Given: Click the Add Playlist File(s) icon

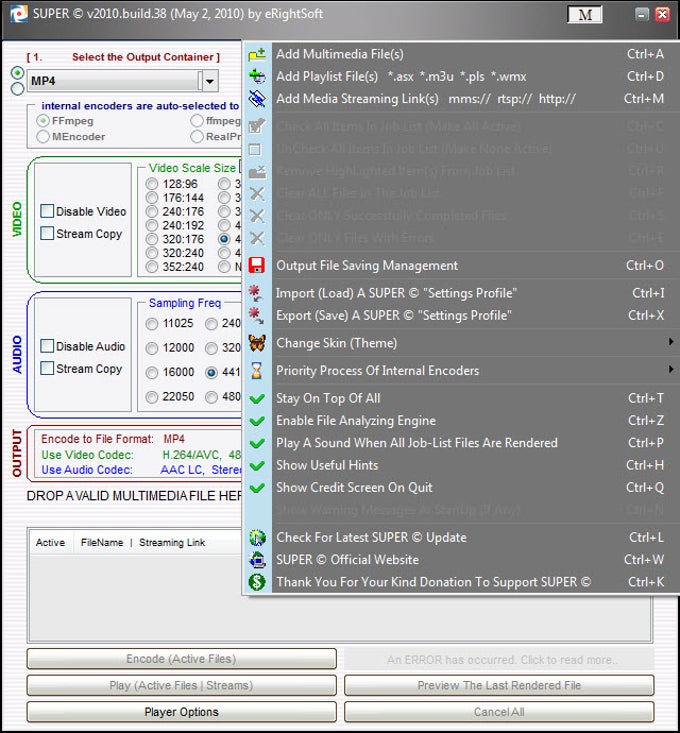Looking at the screenshot, I should 257,76.
